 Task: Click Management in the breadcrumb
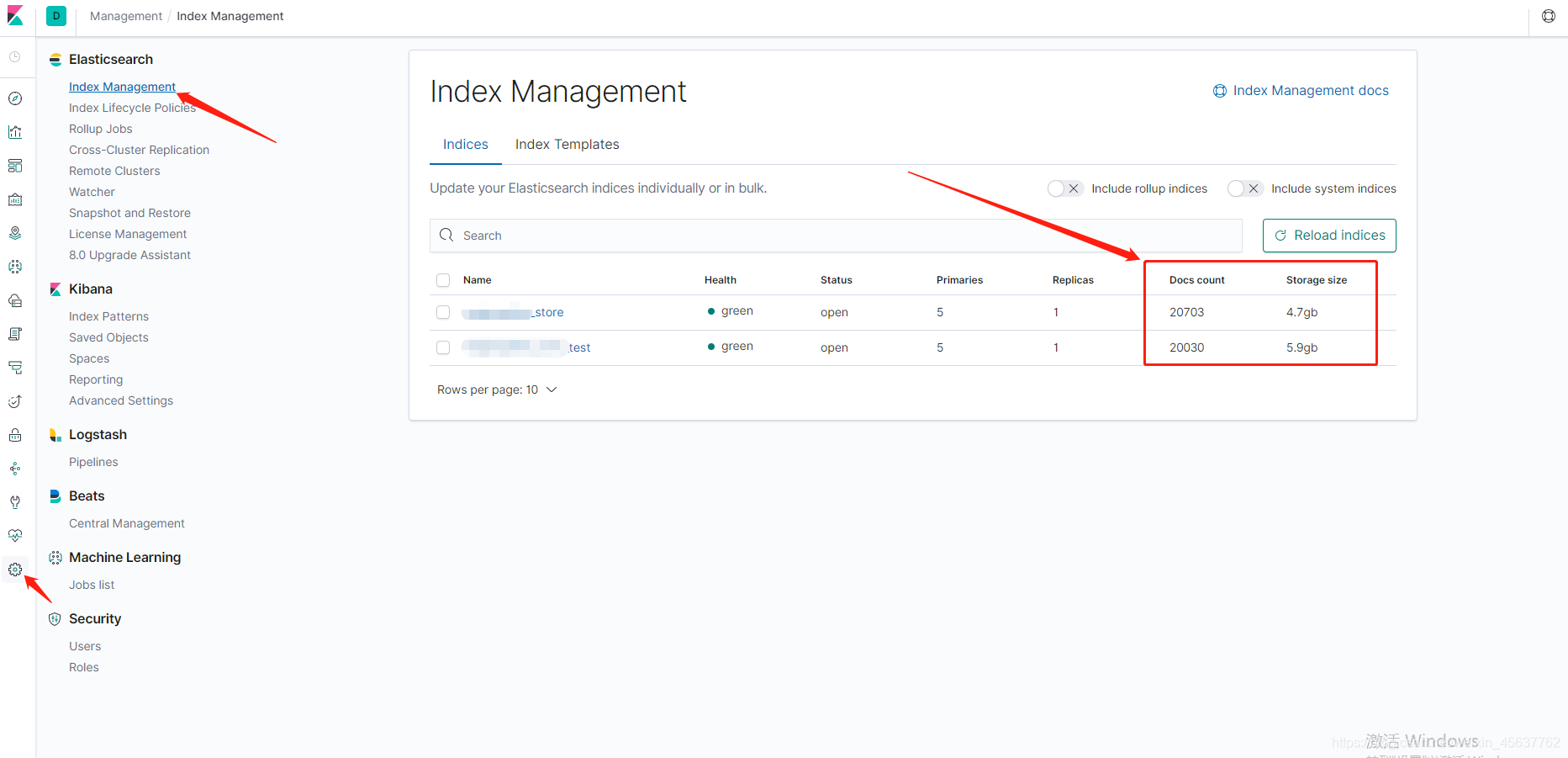(x=126, y=16)
